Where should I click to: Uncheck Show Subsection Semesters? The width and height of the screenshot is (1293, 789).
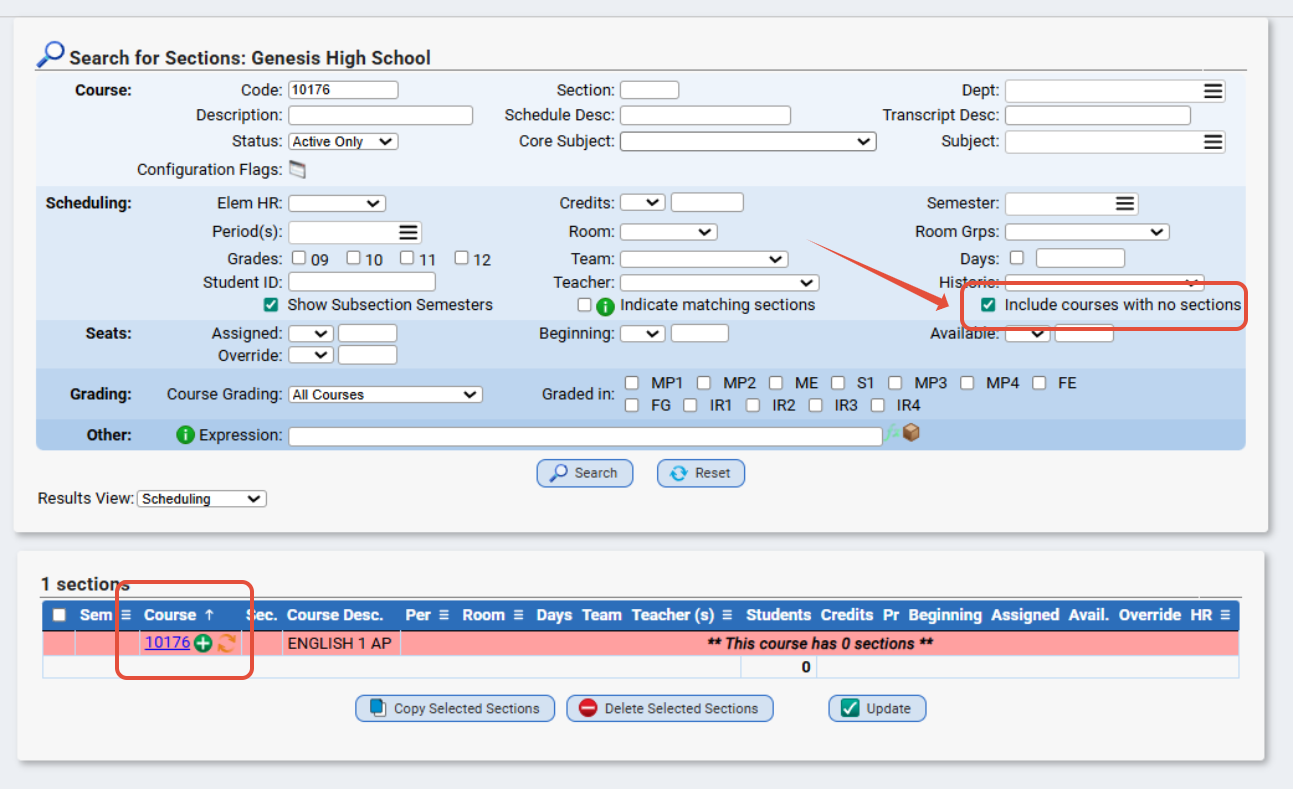[x=270, y=305]
